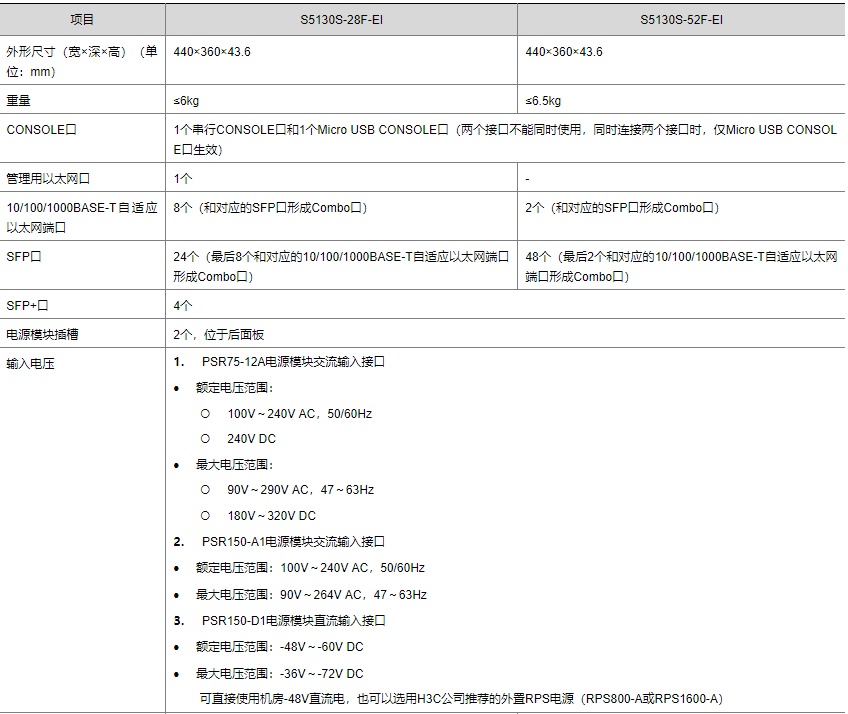Click the RPS800-A或RPS1600-A note line
The width and height of the screenshot is (848, 714).
(x=461, y=699)
